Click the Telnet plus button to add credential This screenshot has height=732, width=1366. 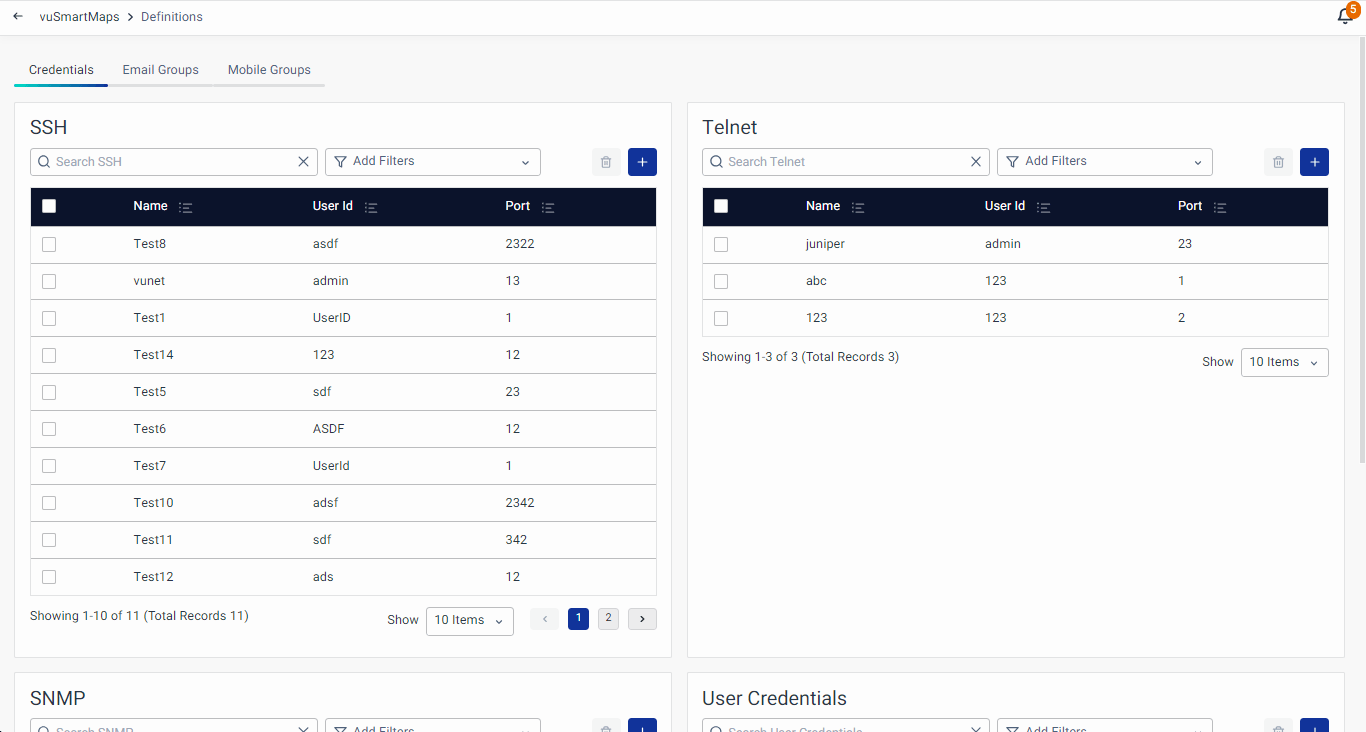click(x=1314, y=162)
